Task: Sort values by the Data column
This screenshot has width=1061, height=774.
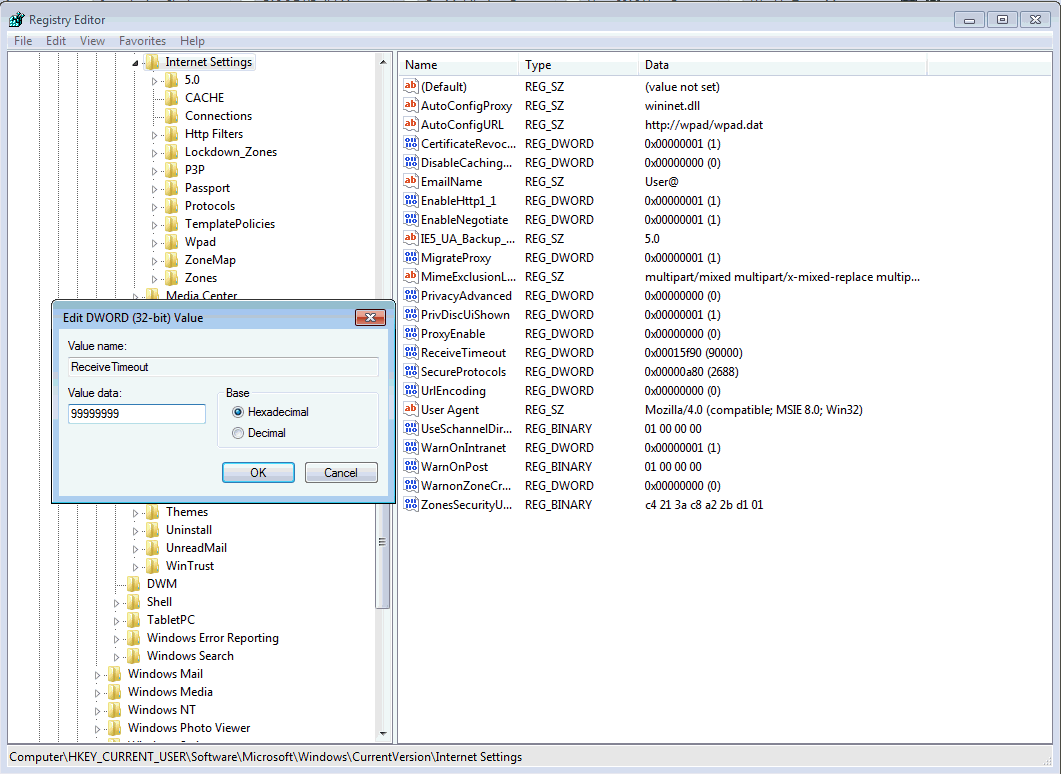Action: point(782,65)
